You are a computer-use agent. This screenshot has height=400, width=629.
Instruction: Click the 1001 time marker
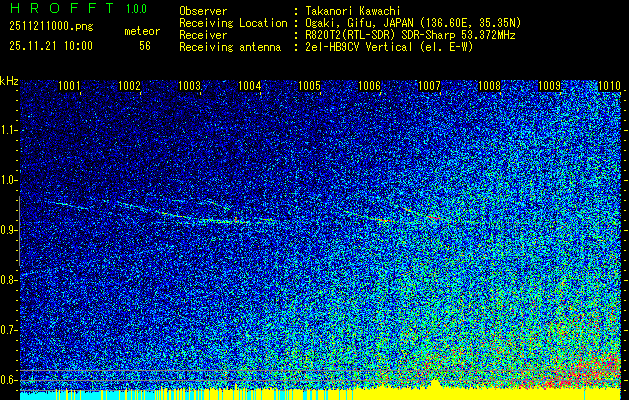(69, 86)
